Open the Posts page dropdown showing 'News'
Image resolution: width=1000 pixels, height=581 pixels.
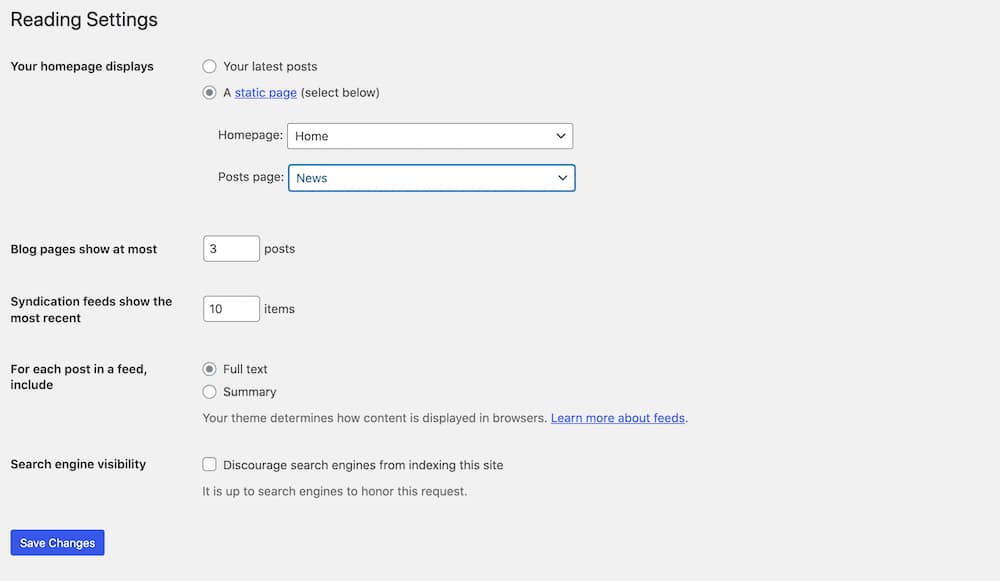pyautogui.click(x=431, y=177)
